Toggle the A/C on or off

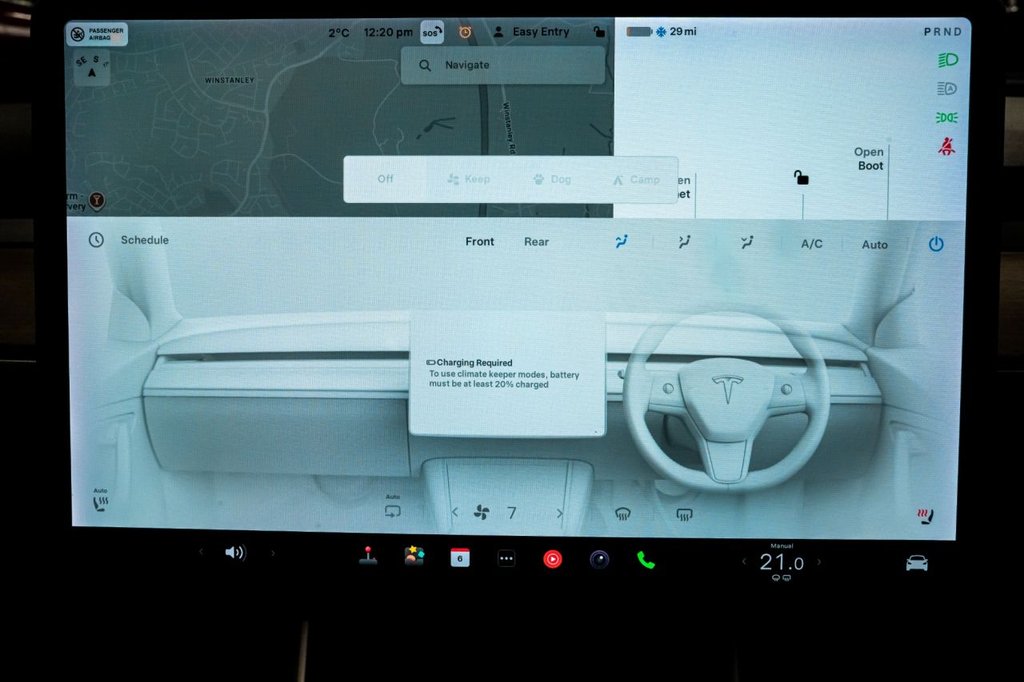coord(811,243)
